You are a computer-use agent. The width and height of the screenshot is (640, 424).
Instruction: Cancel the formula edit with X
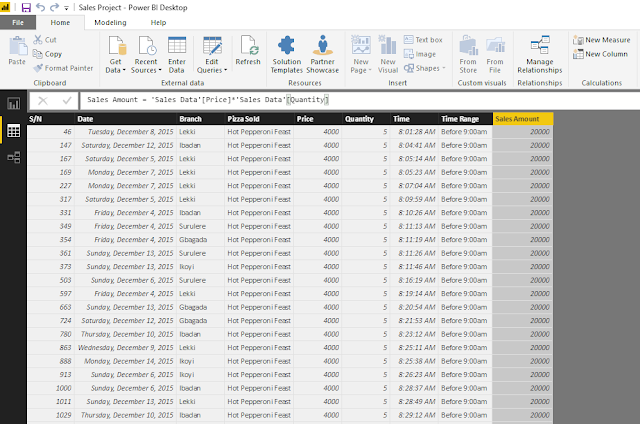(x=43, y=100)
